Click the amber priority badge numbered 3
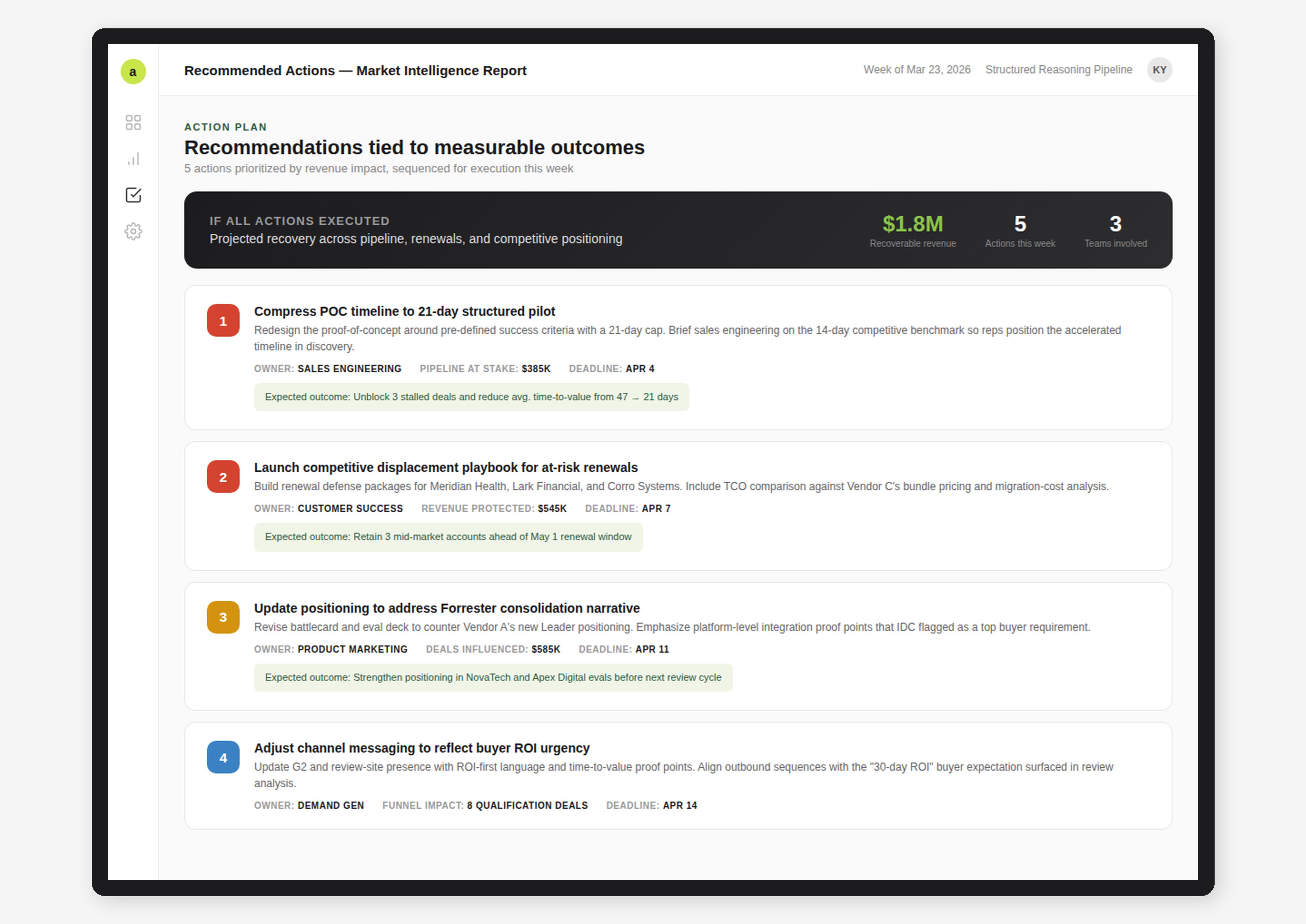Image resolution: width=1306 pixels, height=924 pixels. click(223, 617)
